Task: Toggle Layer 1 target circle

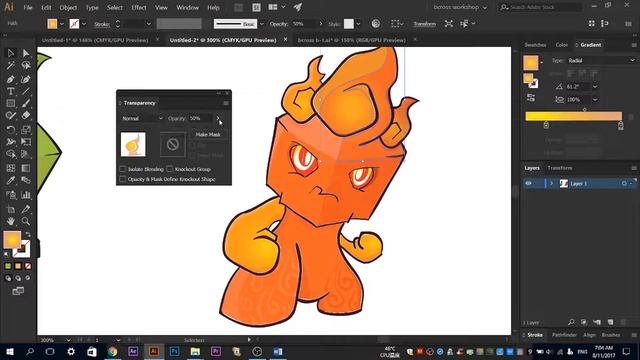Action: [624, 184]
